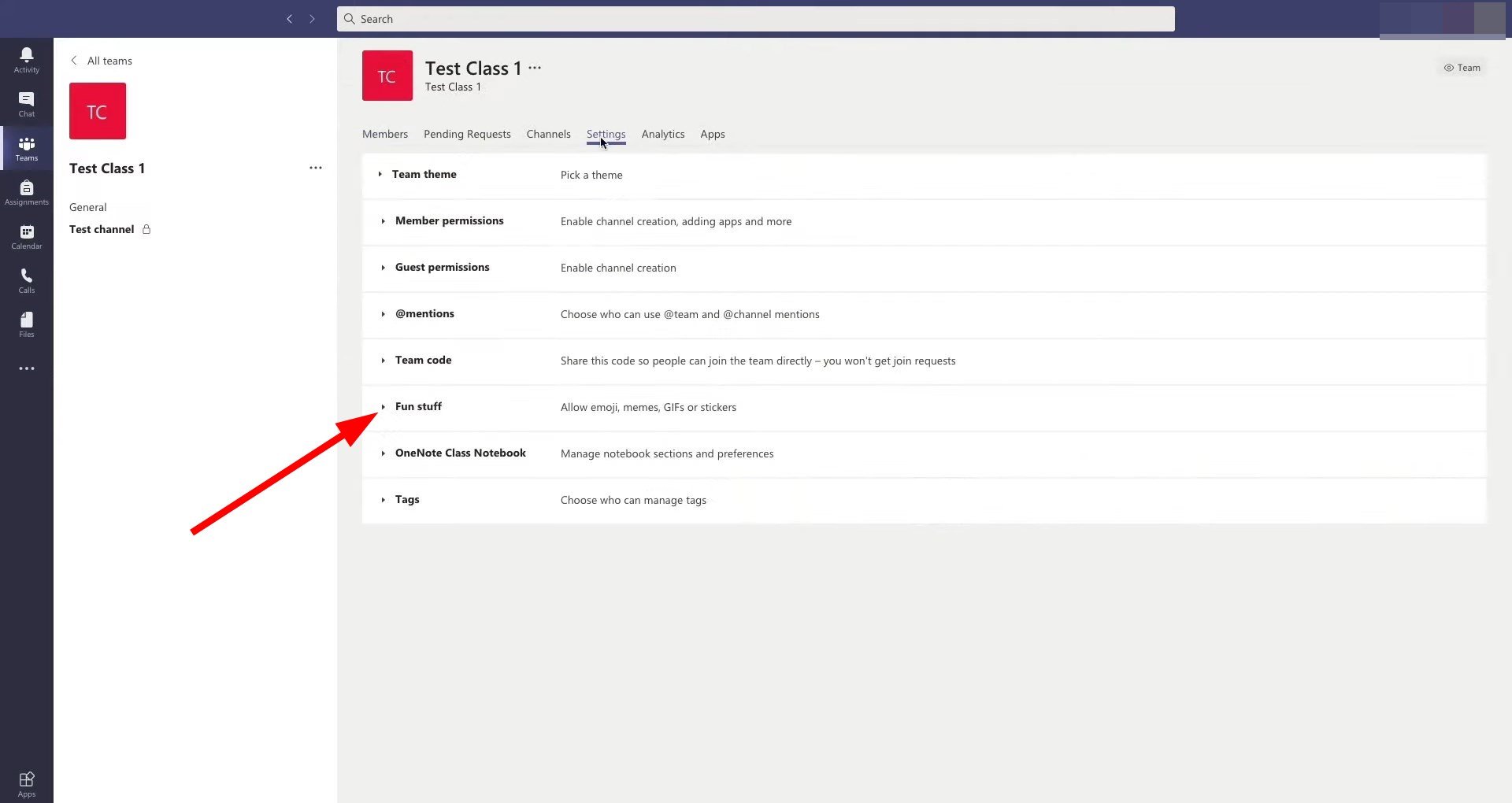Show more apps via sidebar ellipsis
Image resolution: width=1512 pixels, height=803 pixels.
(x=26, y=368)
